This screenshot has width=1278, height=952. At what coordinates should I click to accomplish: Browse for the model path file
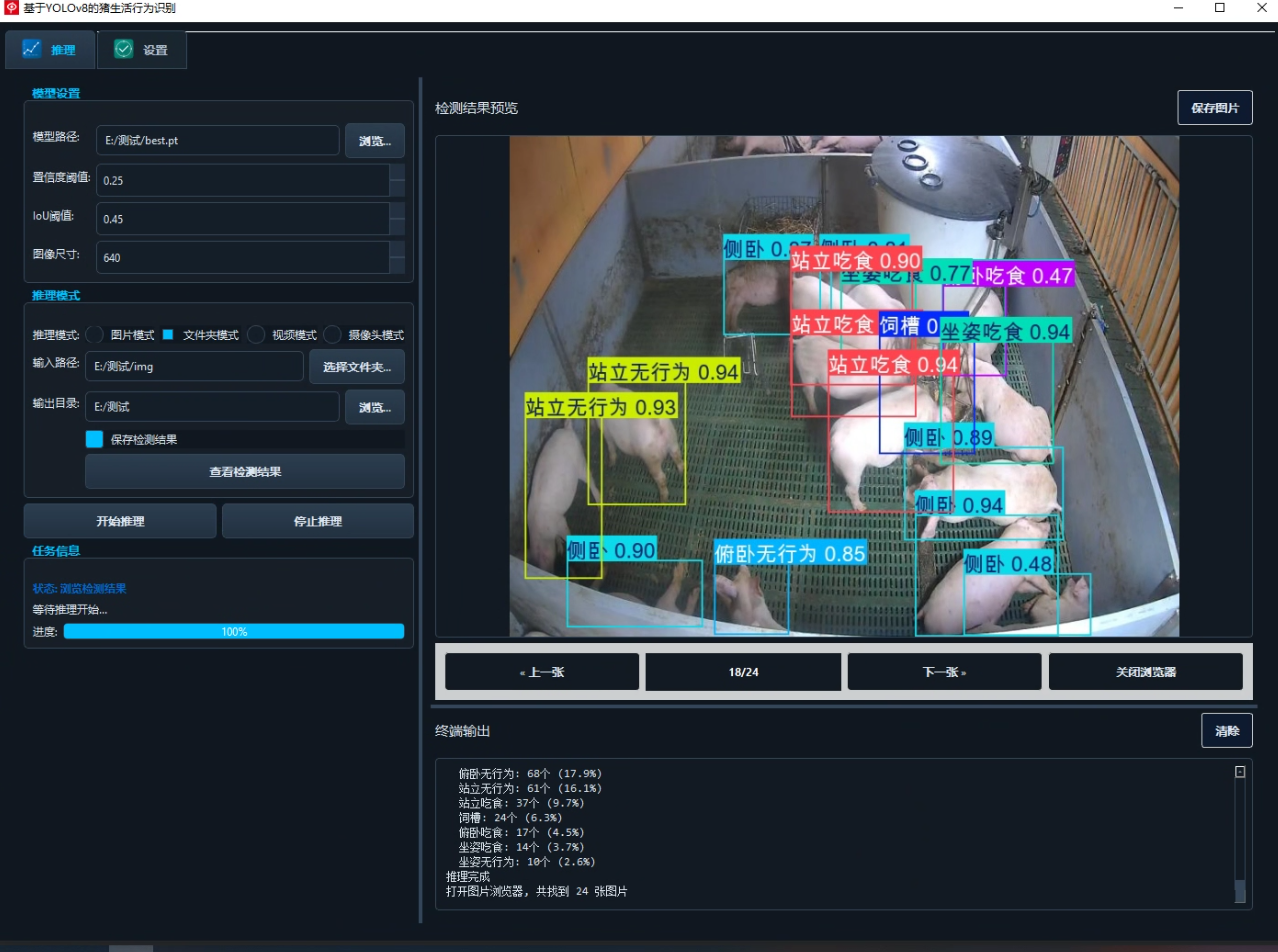pos(375,141)
